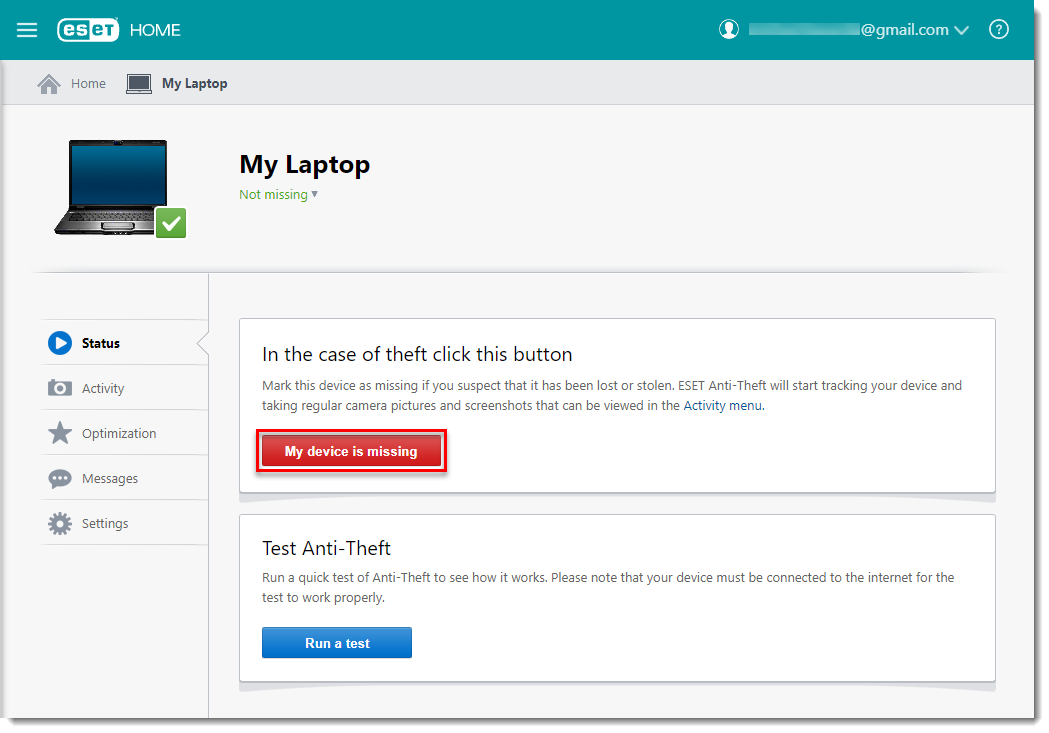Select the Status sidebar tab
Viewport: 1049px width, 733px height.
(124, 343)
